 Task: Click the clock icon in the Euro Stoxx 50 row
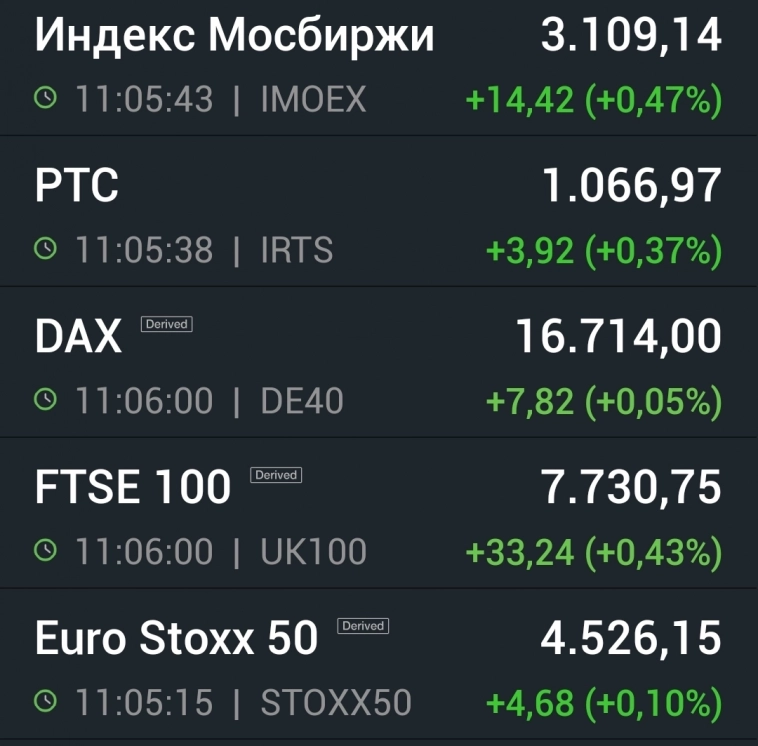tap(46, 701)
